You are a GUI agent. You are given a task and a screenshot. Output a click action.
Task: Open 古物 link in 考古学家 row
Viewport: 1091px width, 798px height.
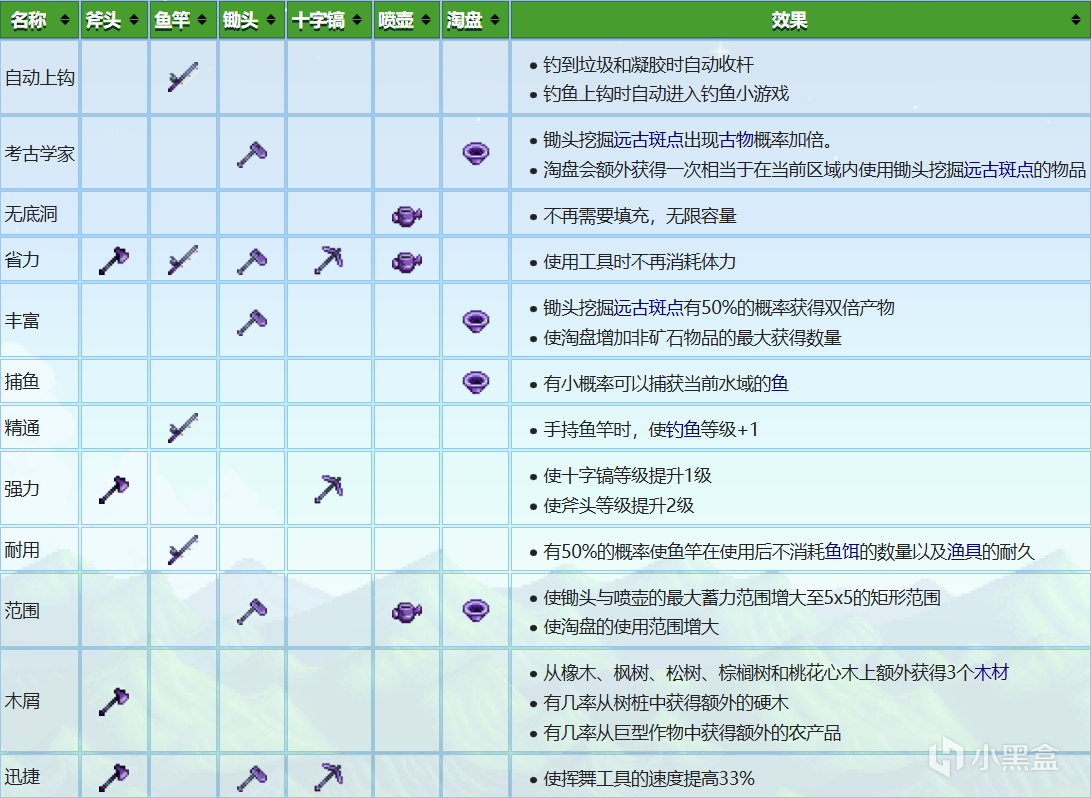[x=736, y=140]
